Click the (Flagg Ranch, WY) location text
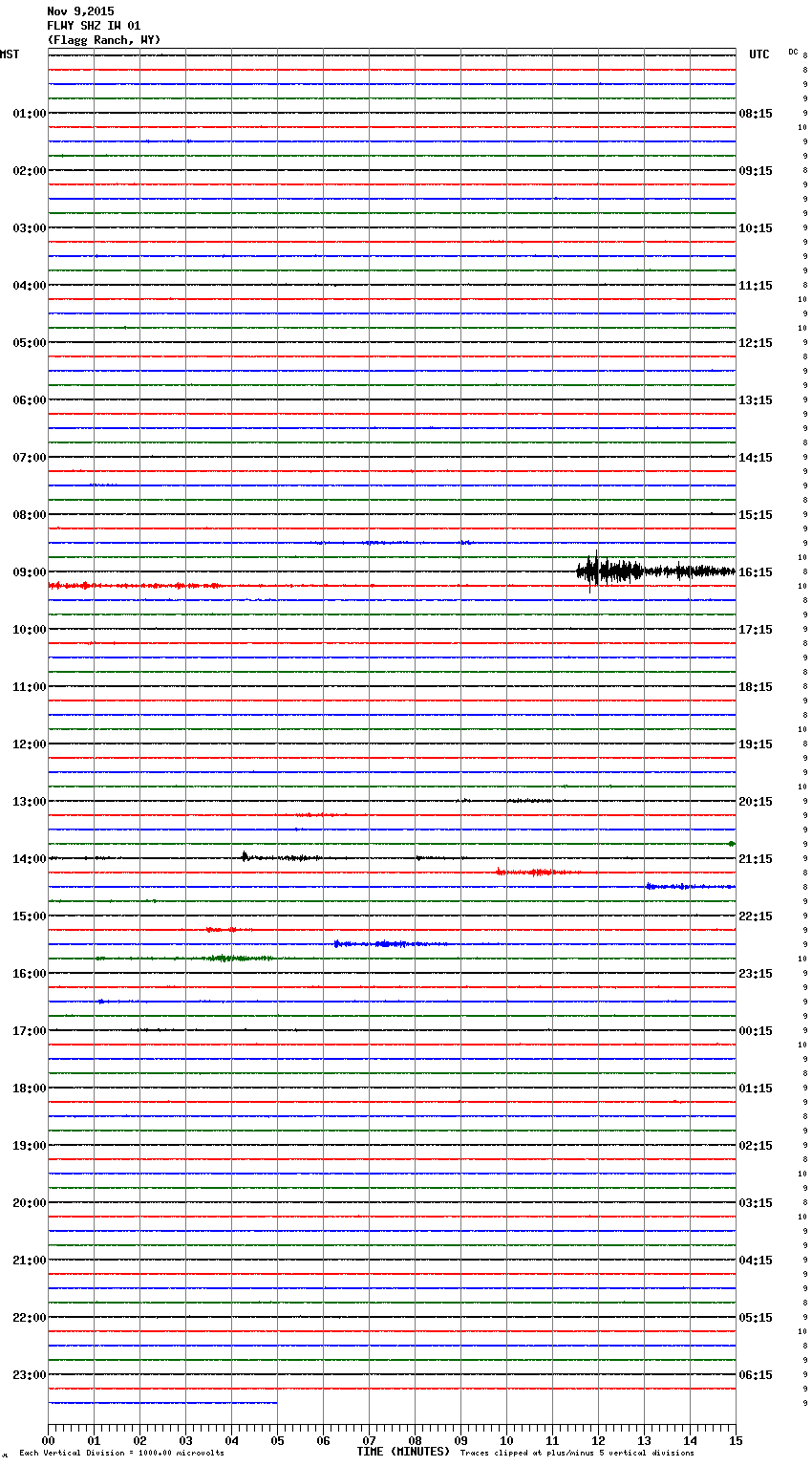812x1466 pixels. [x=103, y=40]
